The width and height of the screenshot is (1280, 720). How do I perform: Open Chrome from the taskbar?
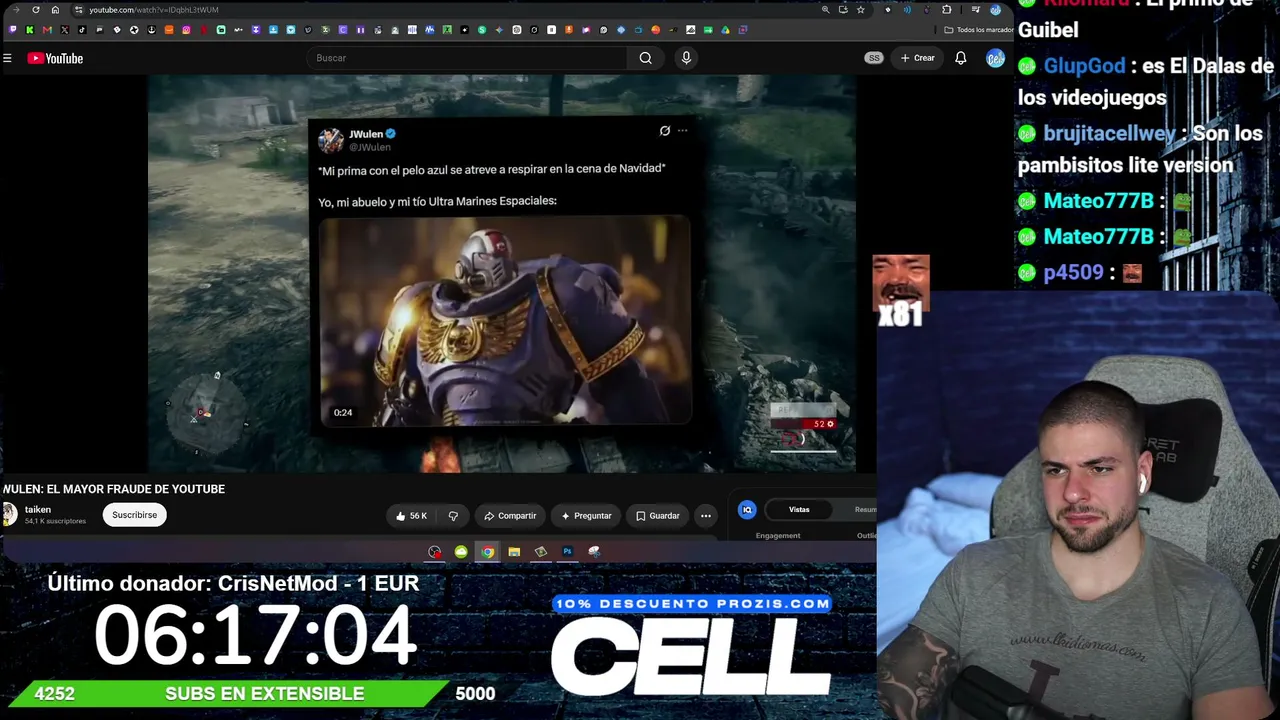[x=487, y=552]
